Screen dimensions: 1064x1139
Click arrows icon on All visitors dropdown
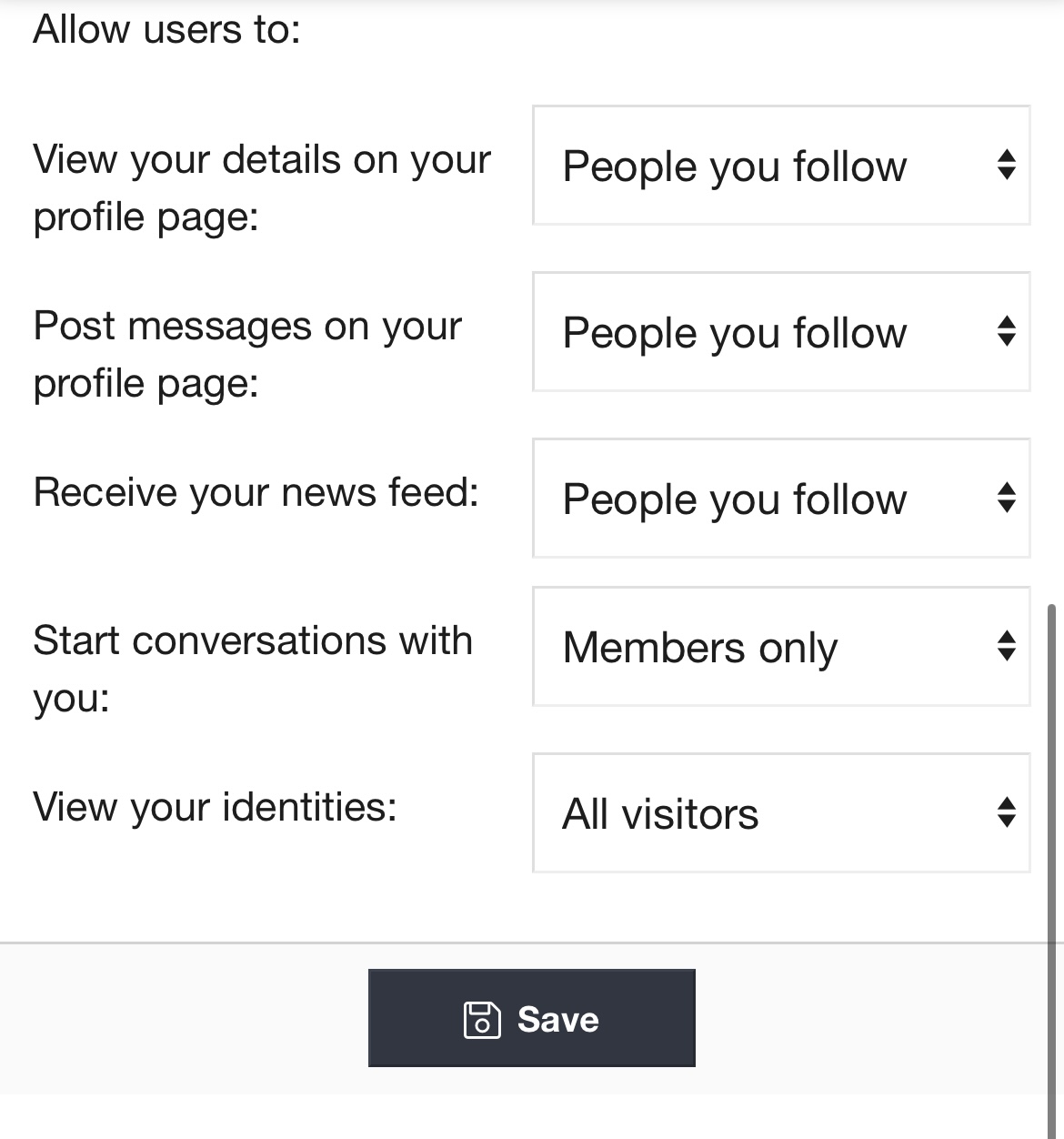1006,812
